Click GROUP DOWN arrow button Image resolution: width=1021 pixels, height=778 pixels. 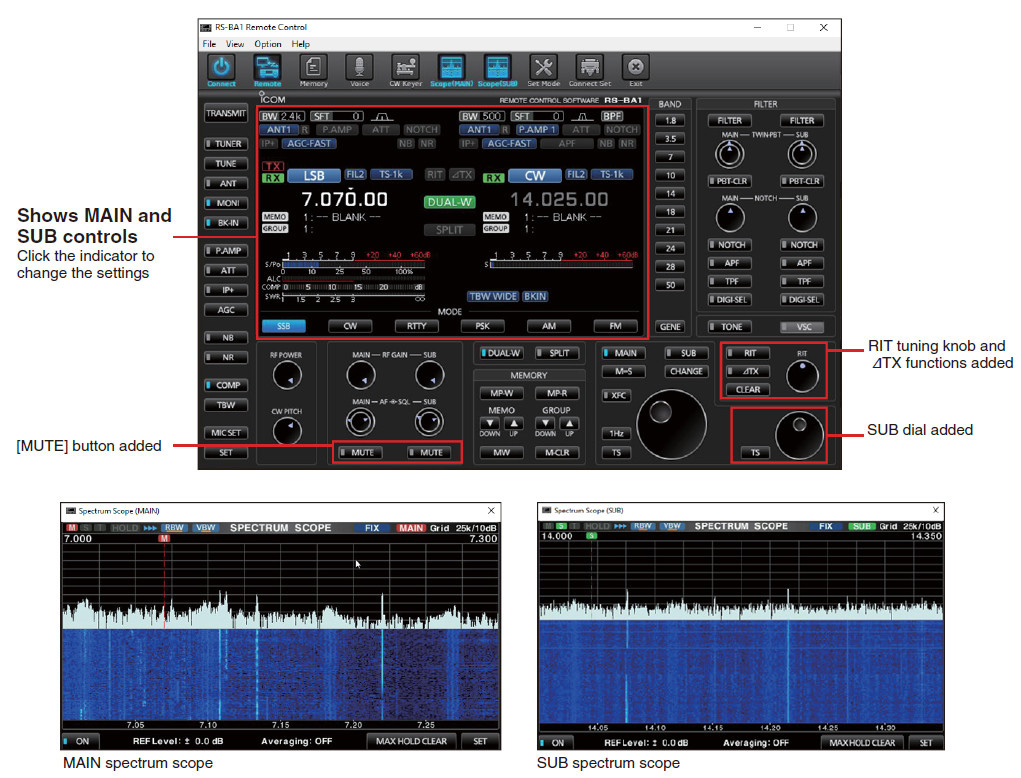[x=546, y=424]
